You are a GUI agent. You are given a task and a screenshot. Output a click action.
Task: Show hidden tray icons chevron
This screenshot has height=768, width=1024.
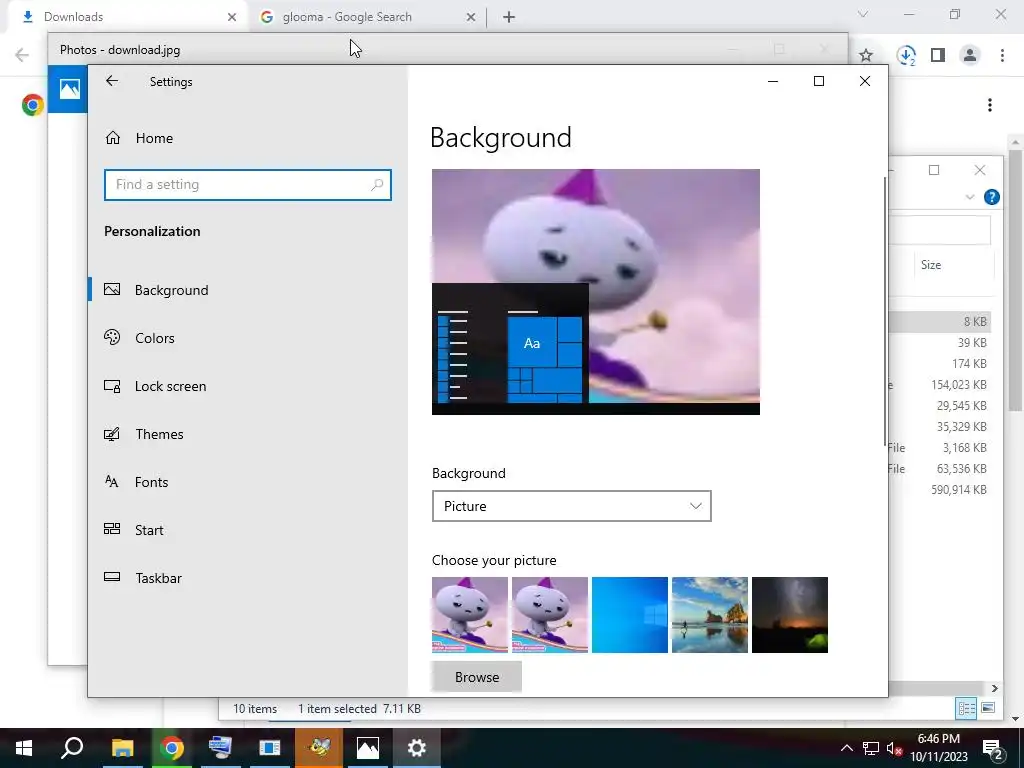(x=846, y=748)
